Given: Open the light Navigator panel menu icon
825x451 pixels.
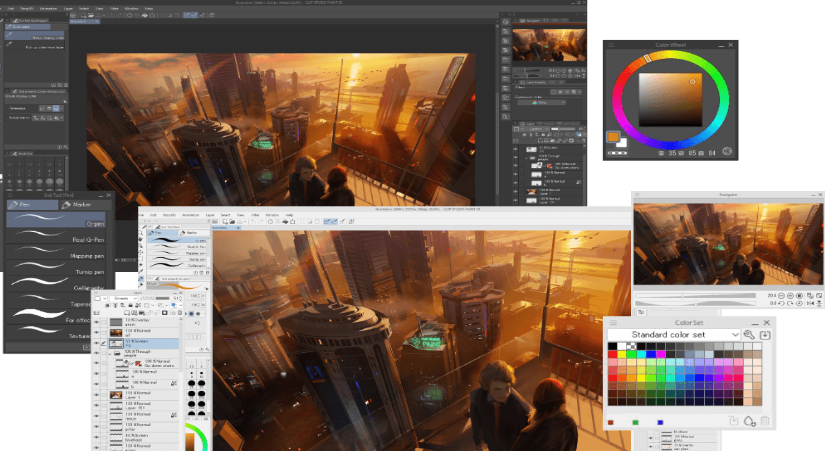Looking at the screenshot, I should point(637,195).
